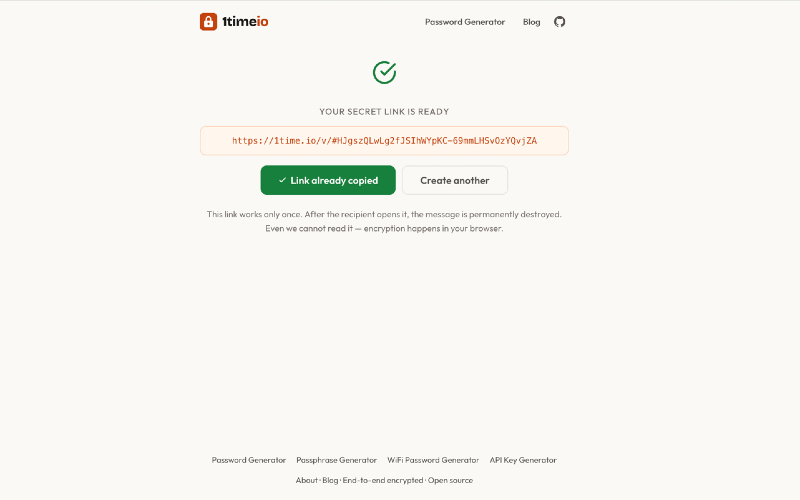Click the Create another button
800x500 pixels.
pos(455,181)
